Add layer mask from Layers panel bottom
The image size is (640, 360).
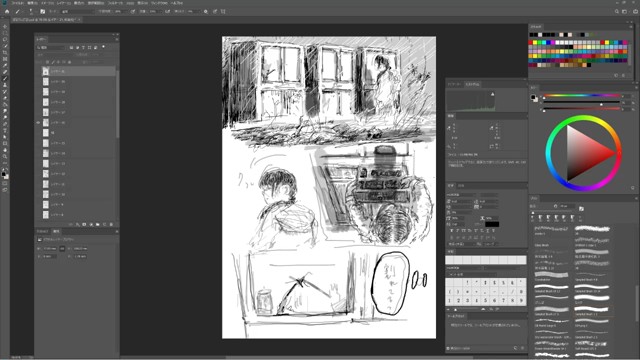(x=84, y=224)
